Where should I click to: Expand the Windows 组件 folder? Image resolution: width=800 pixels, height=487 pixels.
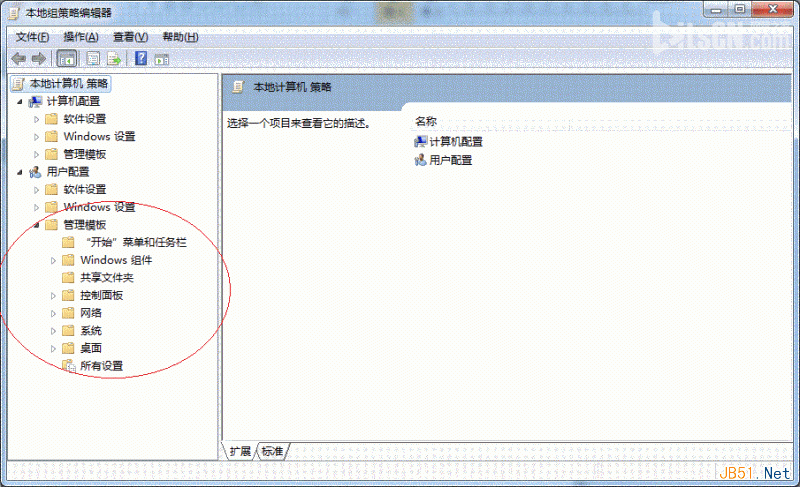[53, 261]
